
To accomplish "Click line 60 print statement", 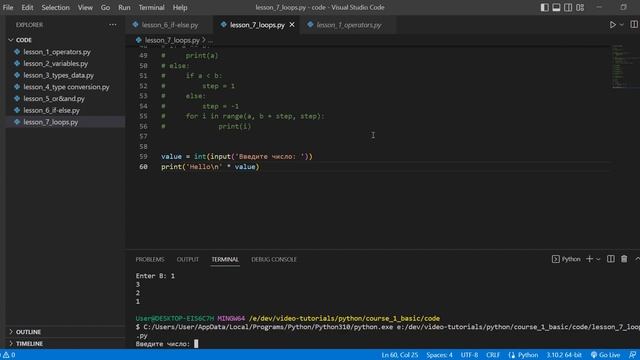I will click(x=210, y=167).
